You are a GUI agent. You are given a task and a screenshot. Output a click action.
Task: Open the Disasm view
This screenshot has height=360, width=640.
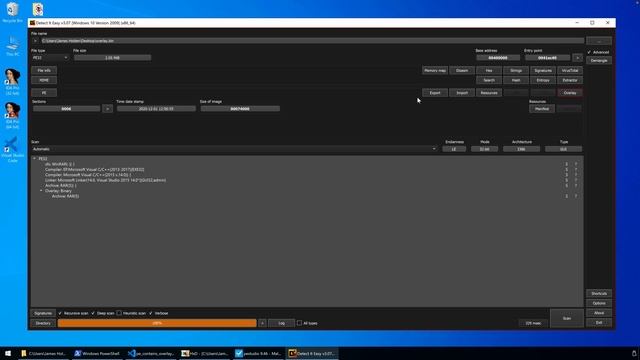point(462,71)
